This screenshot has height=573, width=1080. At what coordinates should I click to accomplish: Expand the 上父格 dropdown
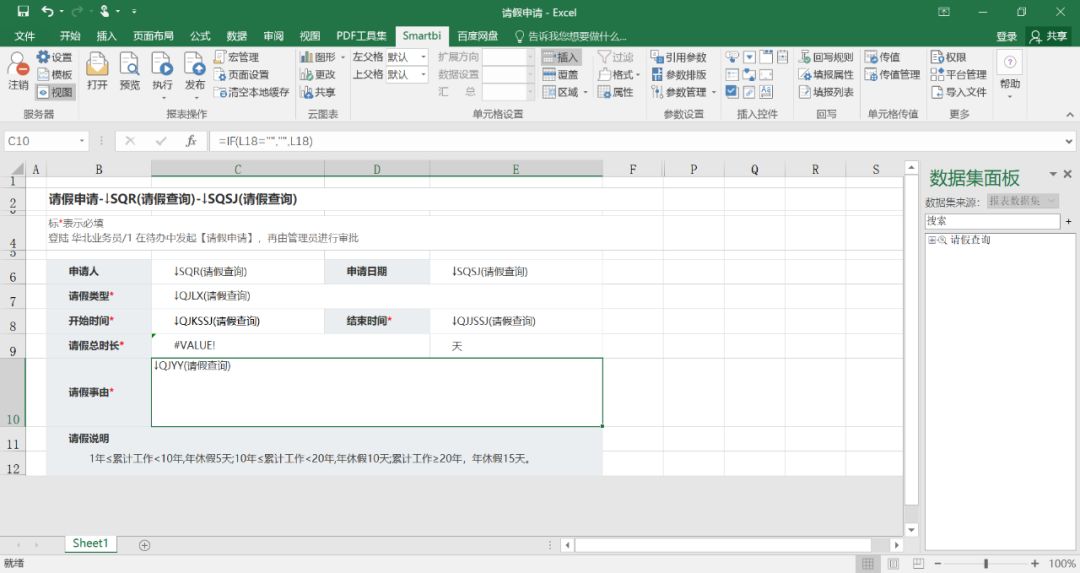(x=423, y=74)
